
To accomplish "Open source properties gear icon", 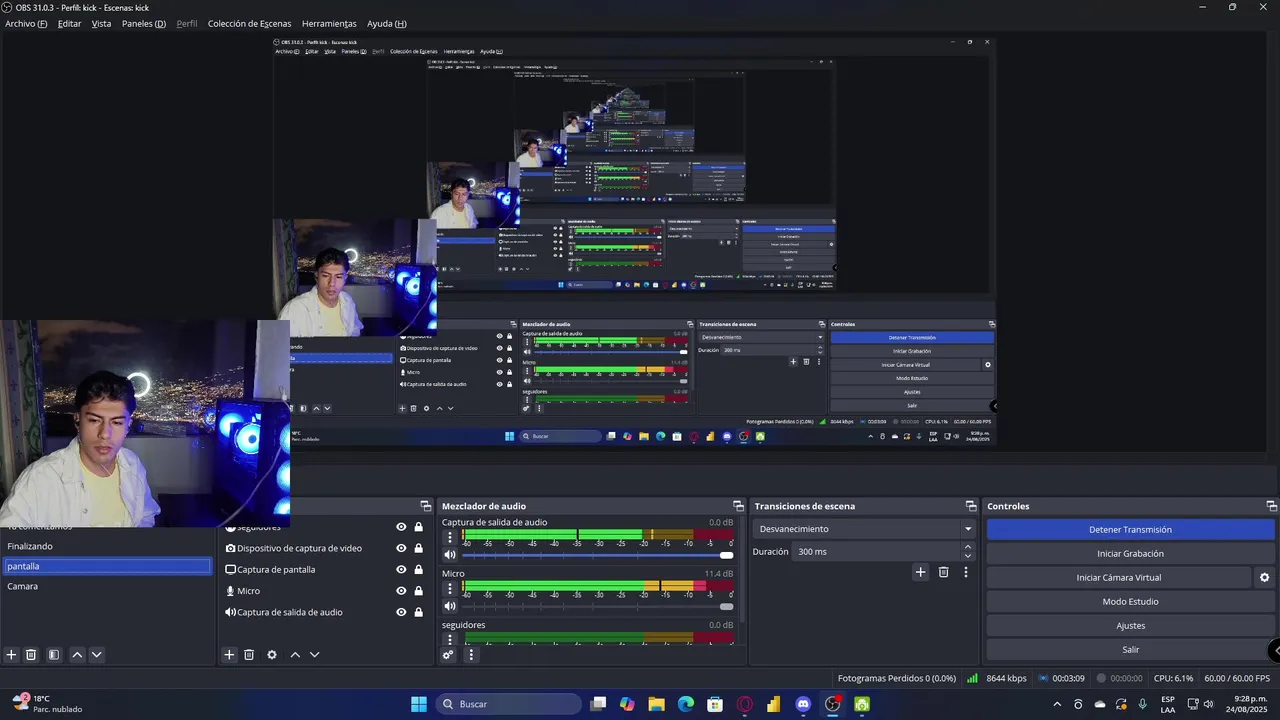I will click(272, 655).
